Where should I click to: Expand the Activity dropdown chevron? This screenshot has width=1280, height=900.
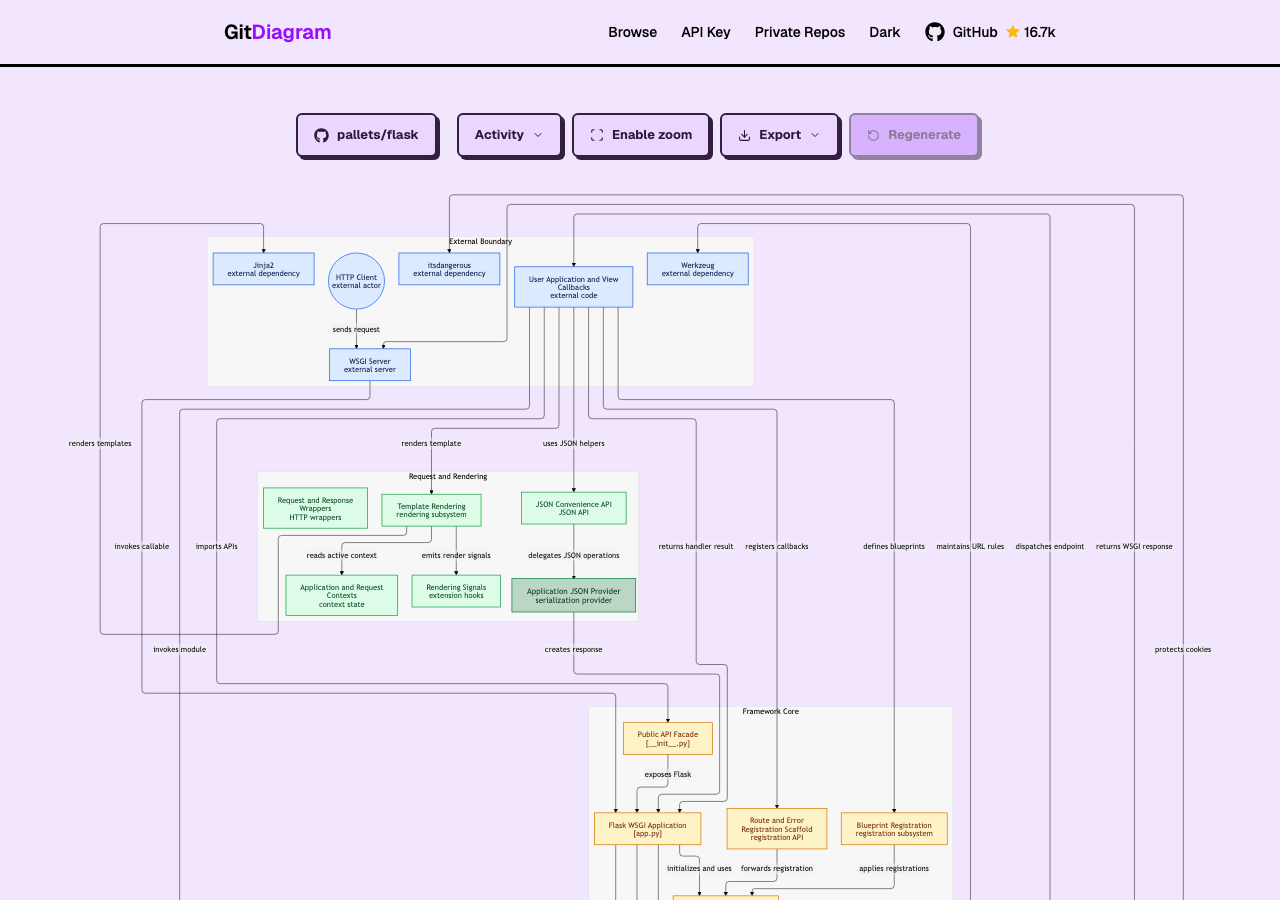[538, 135]
